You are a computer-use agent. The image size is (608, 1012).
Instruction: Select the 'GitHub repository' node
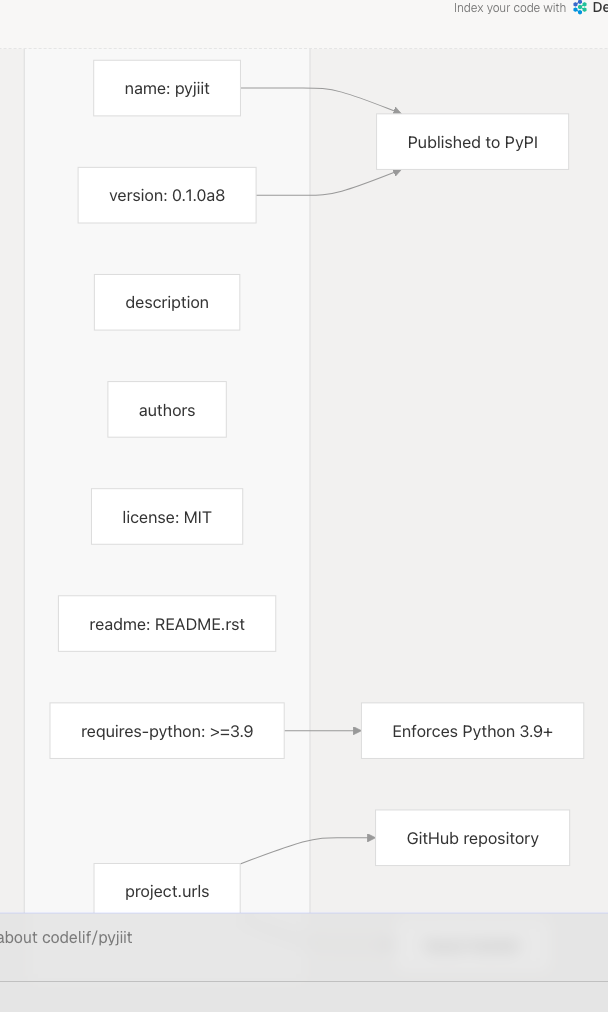(x=472, y=838)
